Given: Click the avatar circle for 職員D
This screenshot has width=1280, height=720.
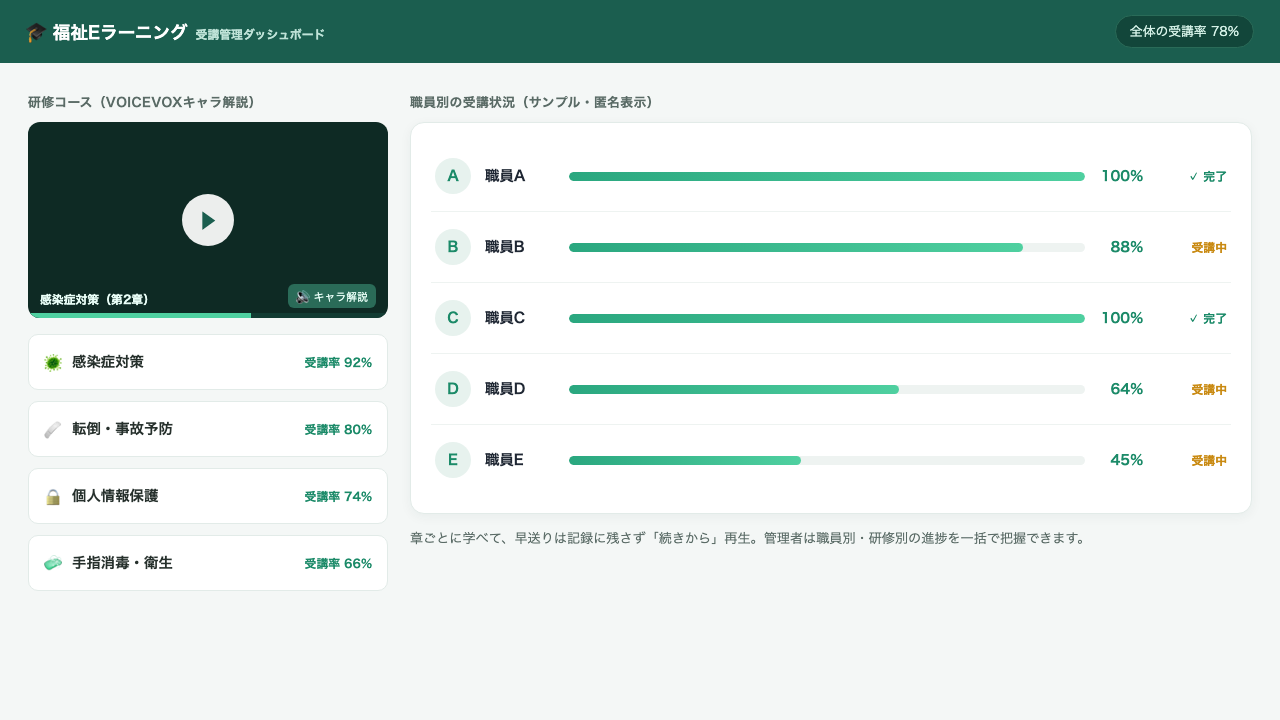Looking at the screenshot, I should pos(453,389).
